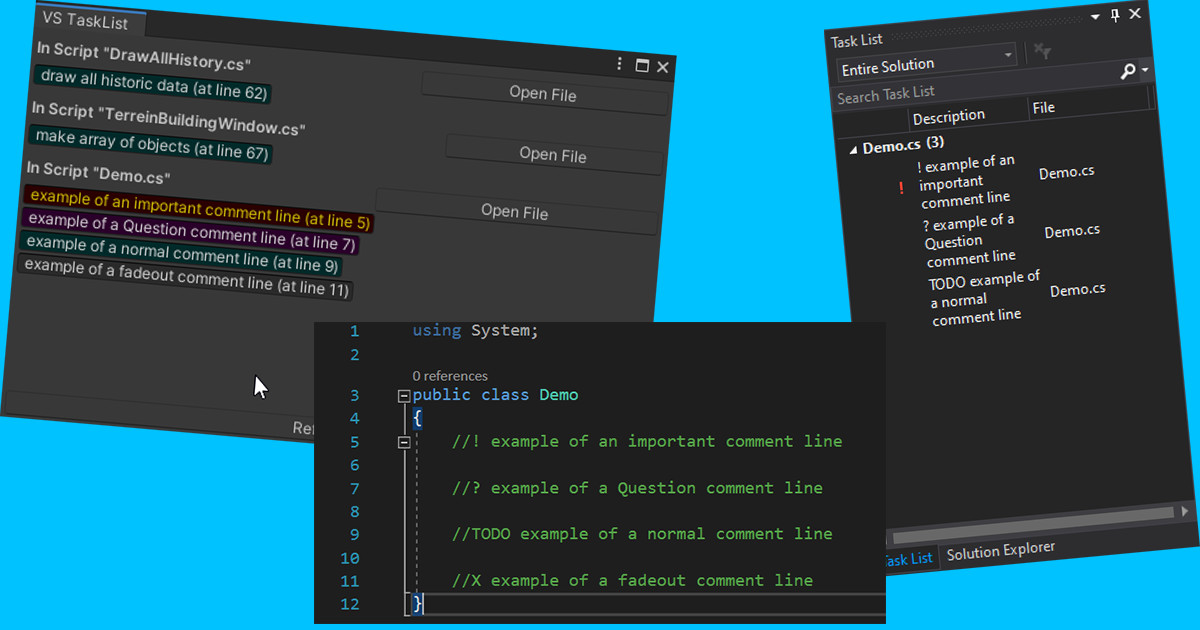Open File for Demo.cs script
Image resolution: width=1200 pixels, height=630 pixels.
[515, 212]
